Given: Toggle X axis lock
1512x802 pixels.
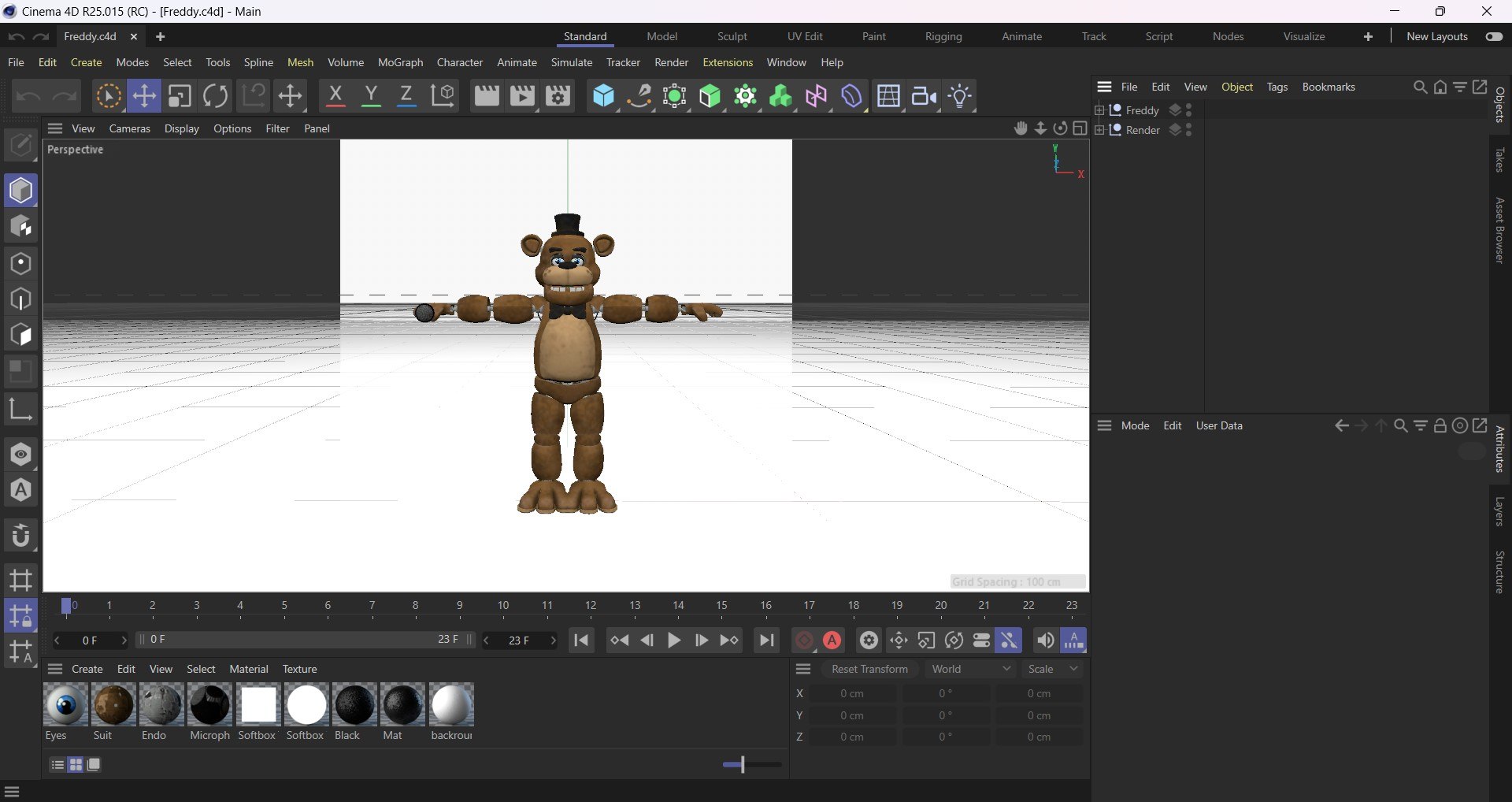Looking at the screenshot, I should click(x=335, y=96).
